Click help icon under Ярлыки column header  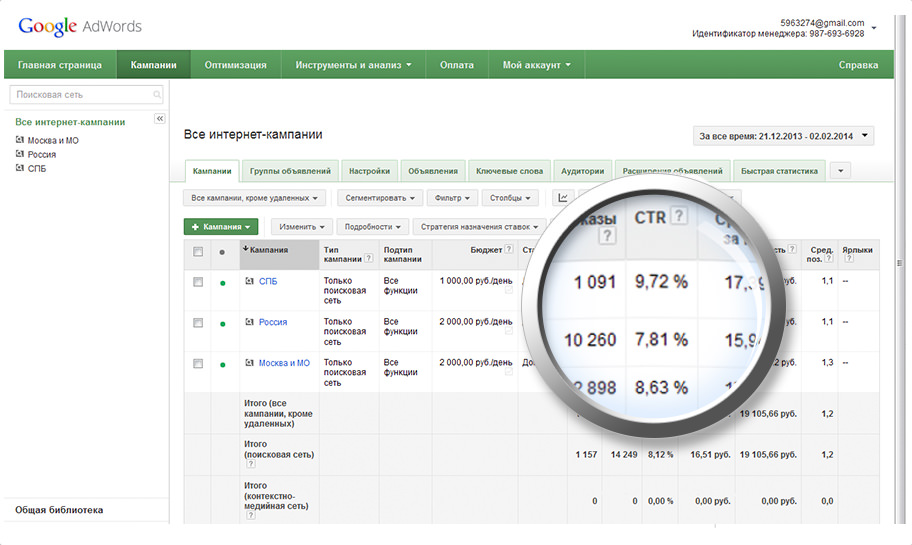849,258
